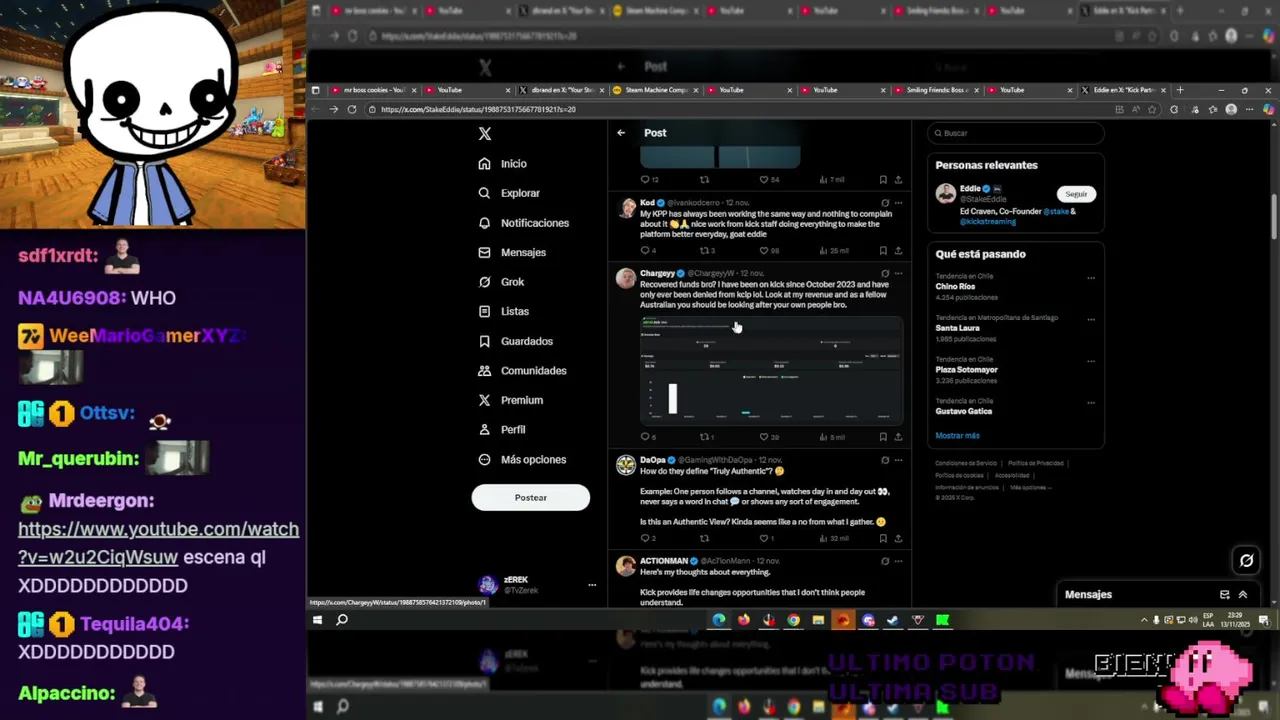Reload the page in browser toolbar
This screenshot has width=1280, height=720.
point(352,109)
